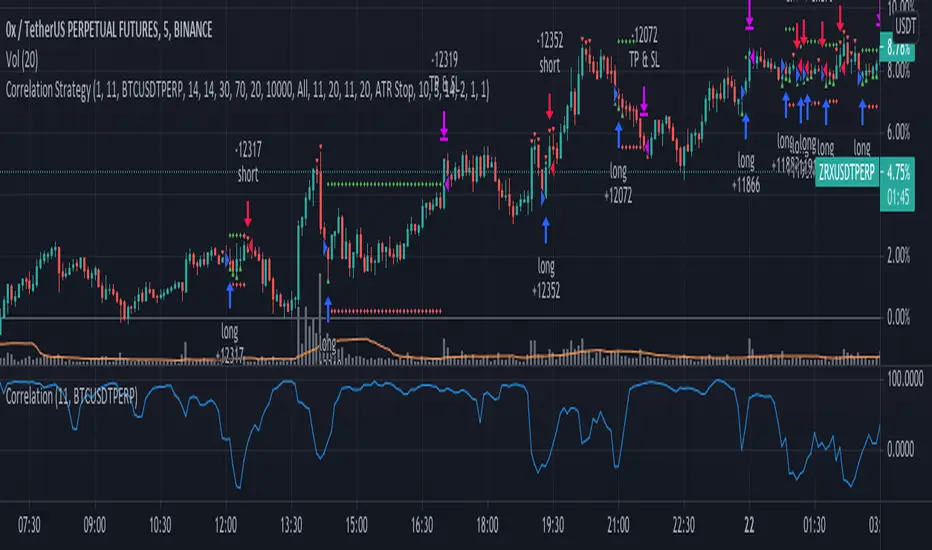Click the 2.00% price axis label

click(x=898, y=256)
